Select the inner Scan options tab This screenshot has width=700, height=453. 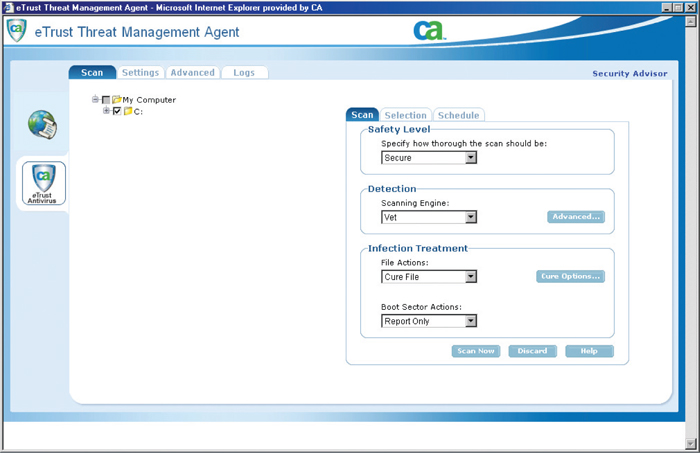(362, 115)
